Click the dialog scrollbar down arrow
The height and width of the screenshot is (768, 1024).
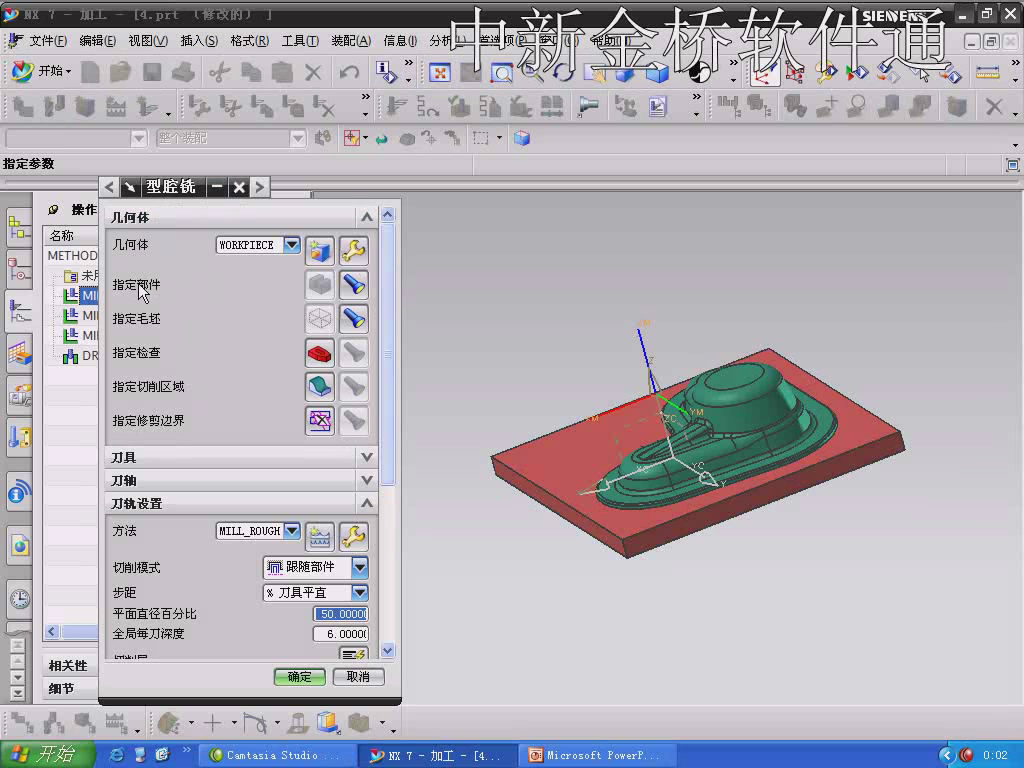(388, 650)
